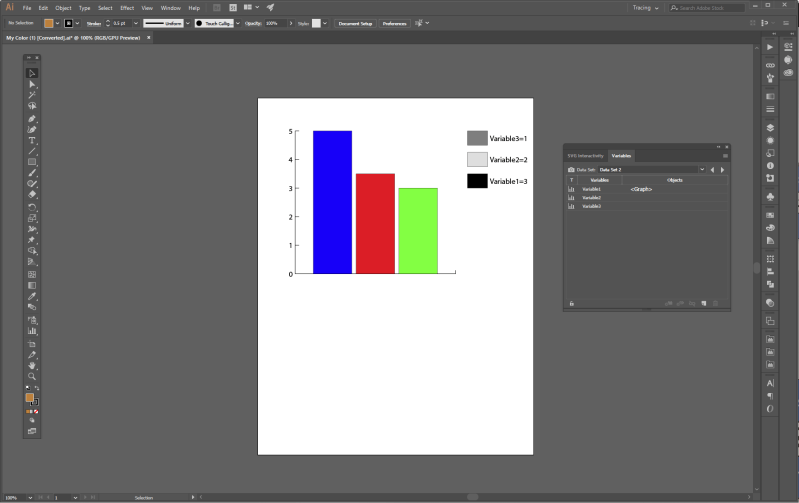
Task: Select the Pen tool
Action: click(x=32, y=118)
